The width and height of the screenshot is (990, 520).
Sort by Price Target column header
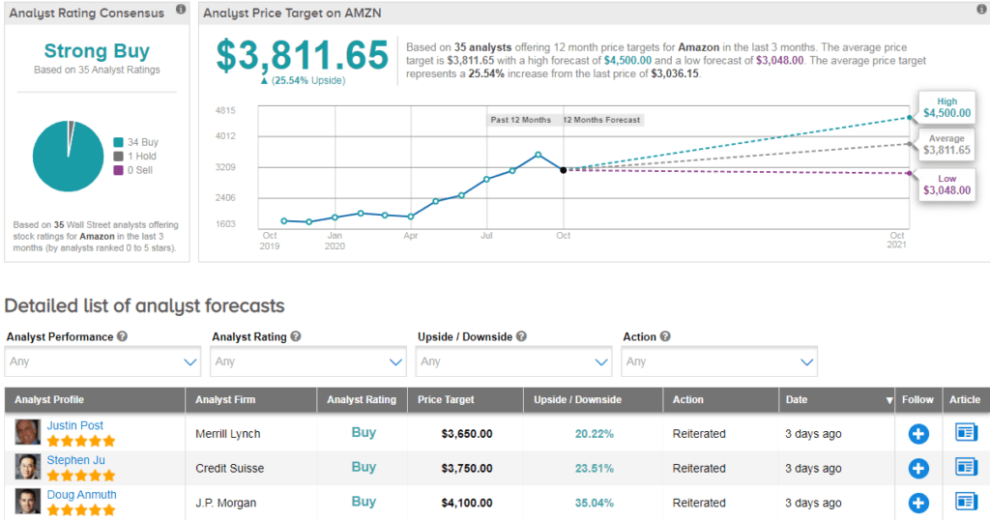tap(446, 399)
